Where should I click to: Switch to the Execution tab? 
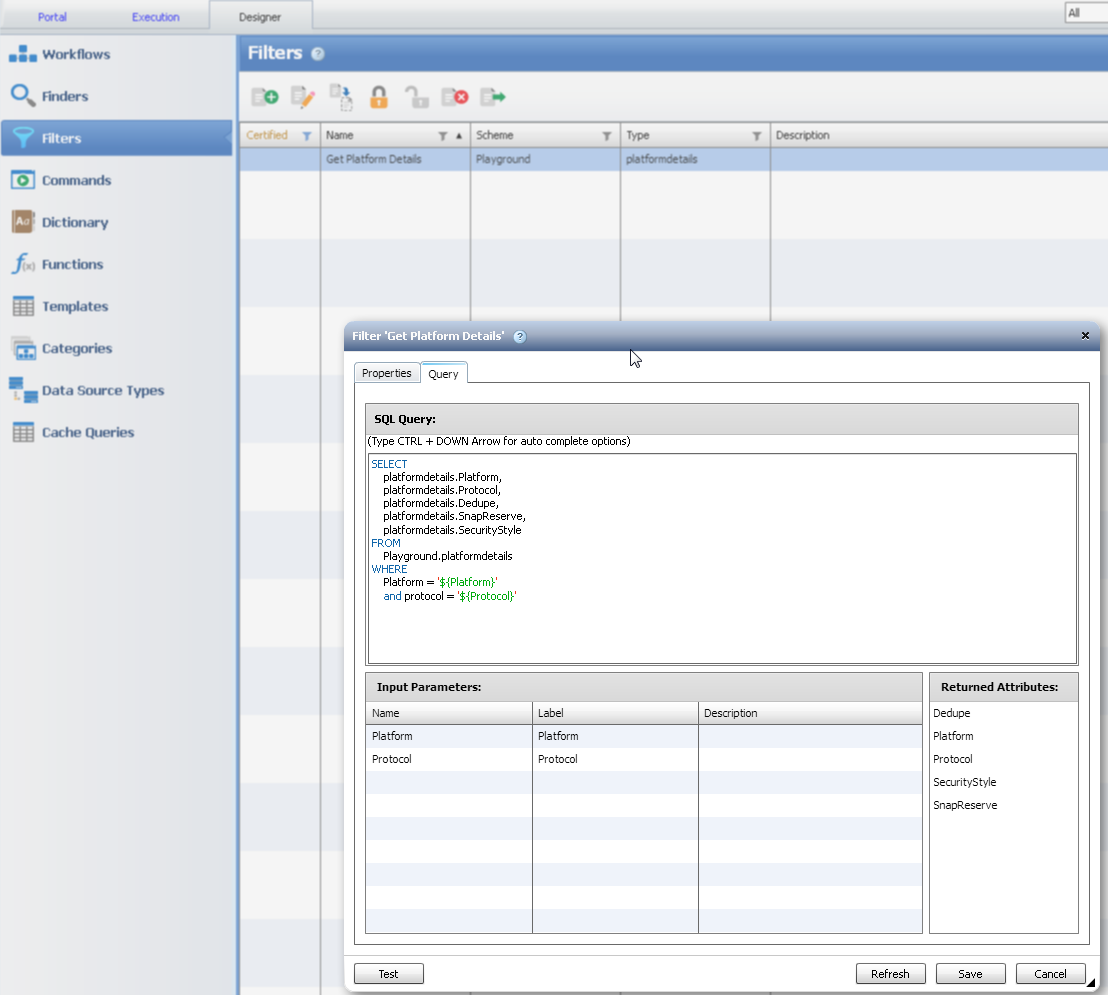tap(156, 17)
